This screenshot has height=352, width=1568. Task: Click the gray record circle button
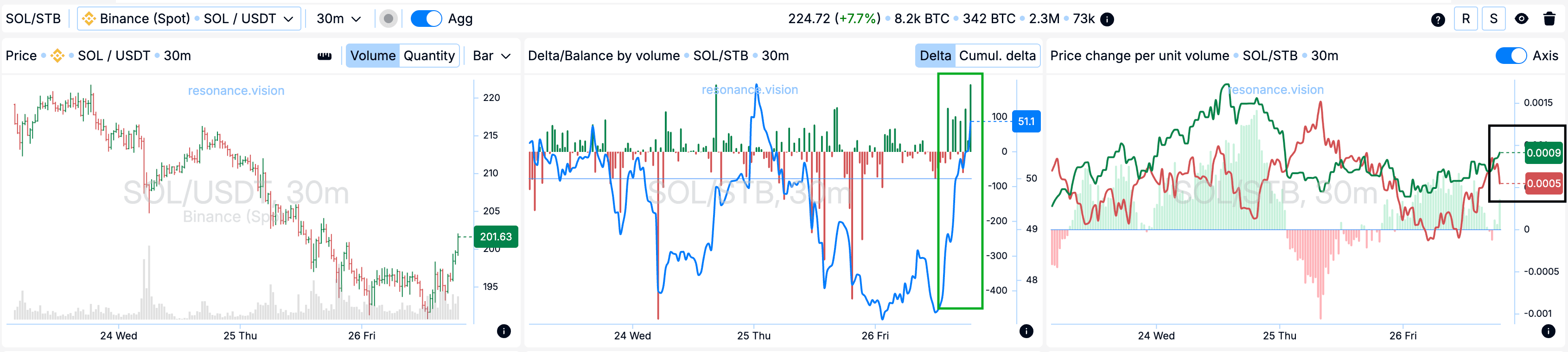(389, 19)
